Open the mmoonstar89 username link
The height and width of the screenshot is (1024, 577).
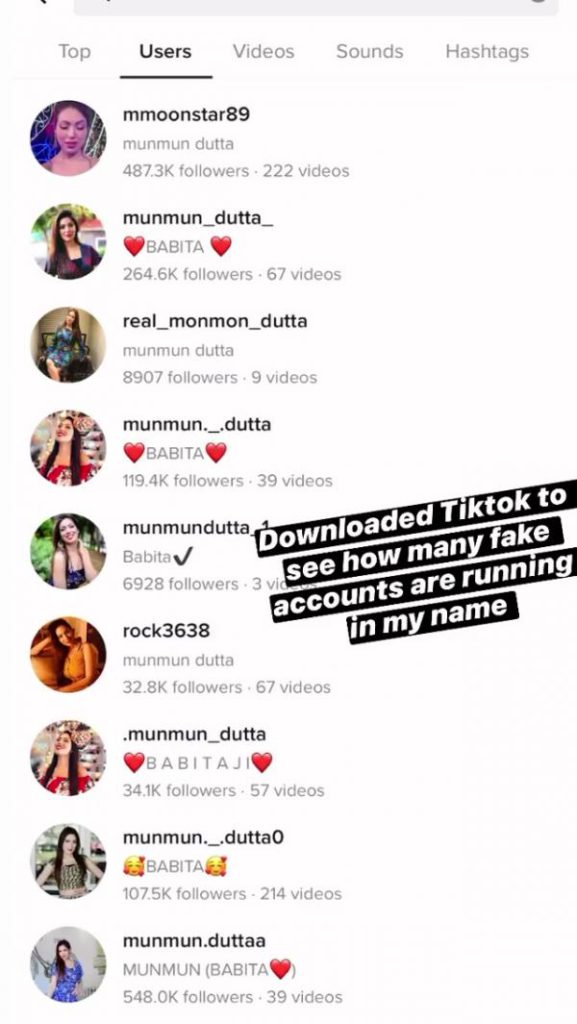(186, 114)
